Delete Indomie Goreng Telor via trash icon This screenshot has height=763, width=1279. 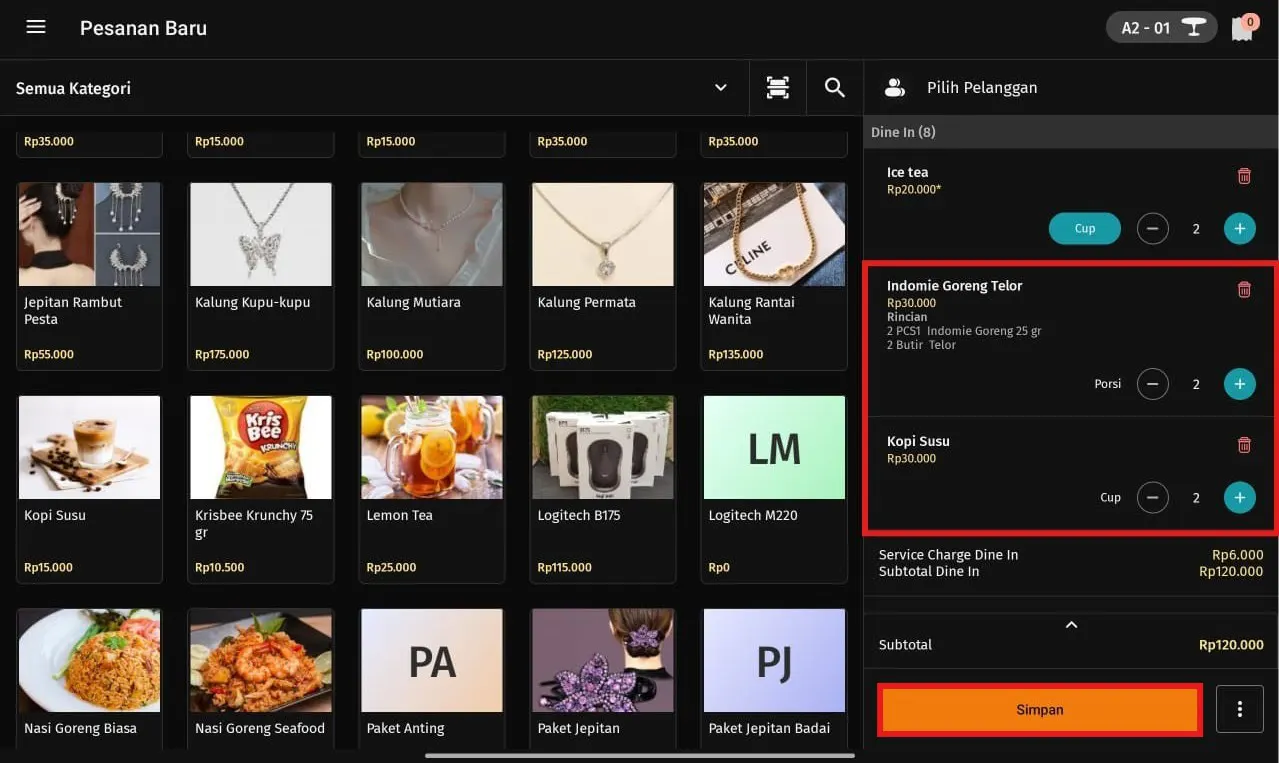pyautogui.click(x=1243, y=289)
